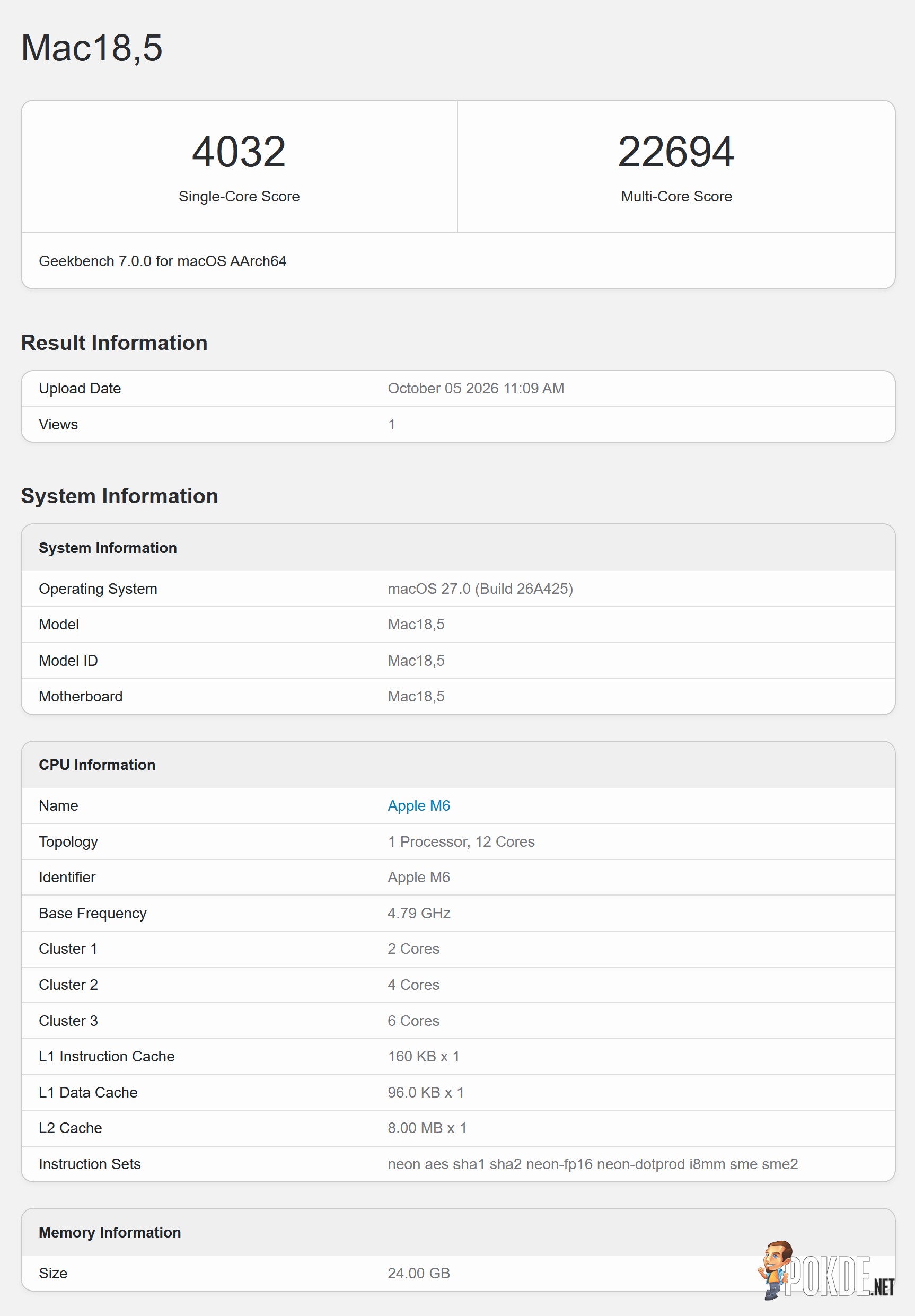Click the Model ID row value 'Mac18,5'

tap(416, 660)
